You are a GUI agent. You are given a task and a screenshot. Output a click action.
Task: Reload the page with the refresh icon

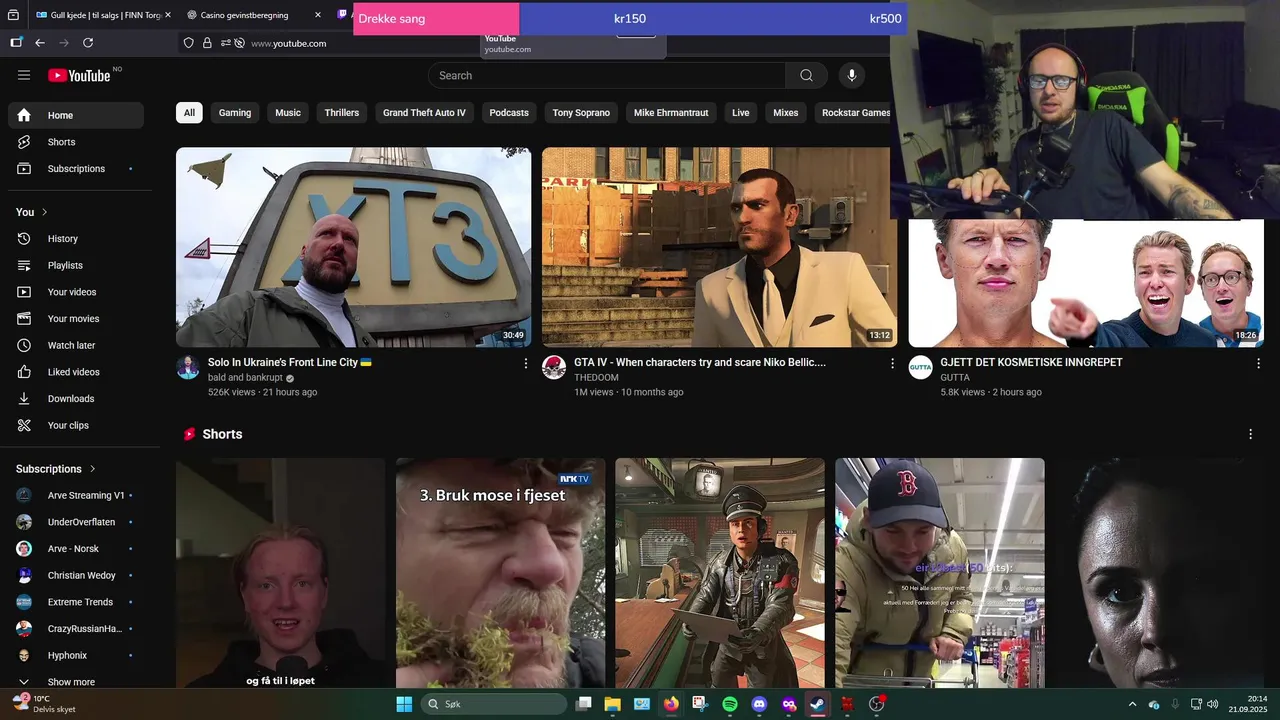pos(88,43)
